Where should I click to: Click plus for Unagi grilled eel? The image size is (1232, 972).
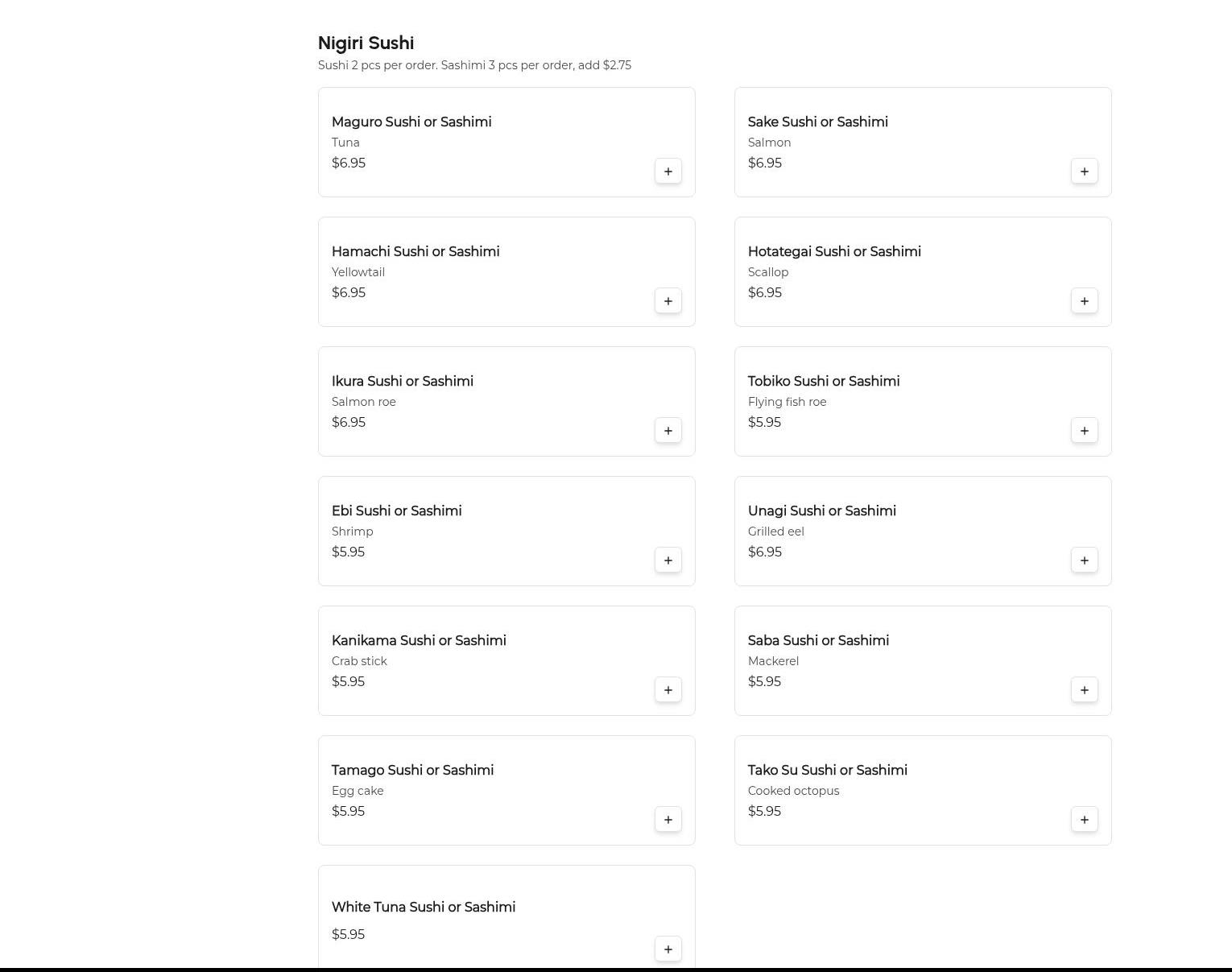1084,560
